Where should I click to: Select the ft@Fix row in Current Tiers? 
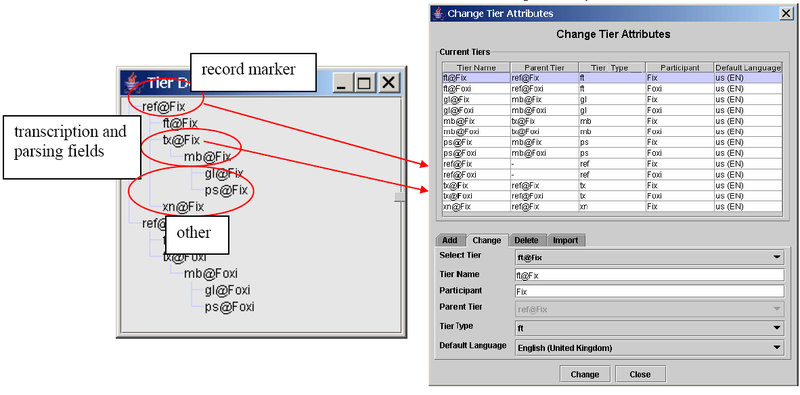click(x=612, y=78)
